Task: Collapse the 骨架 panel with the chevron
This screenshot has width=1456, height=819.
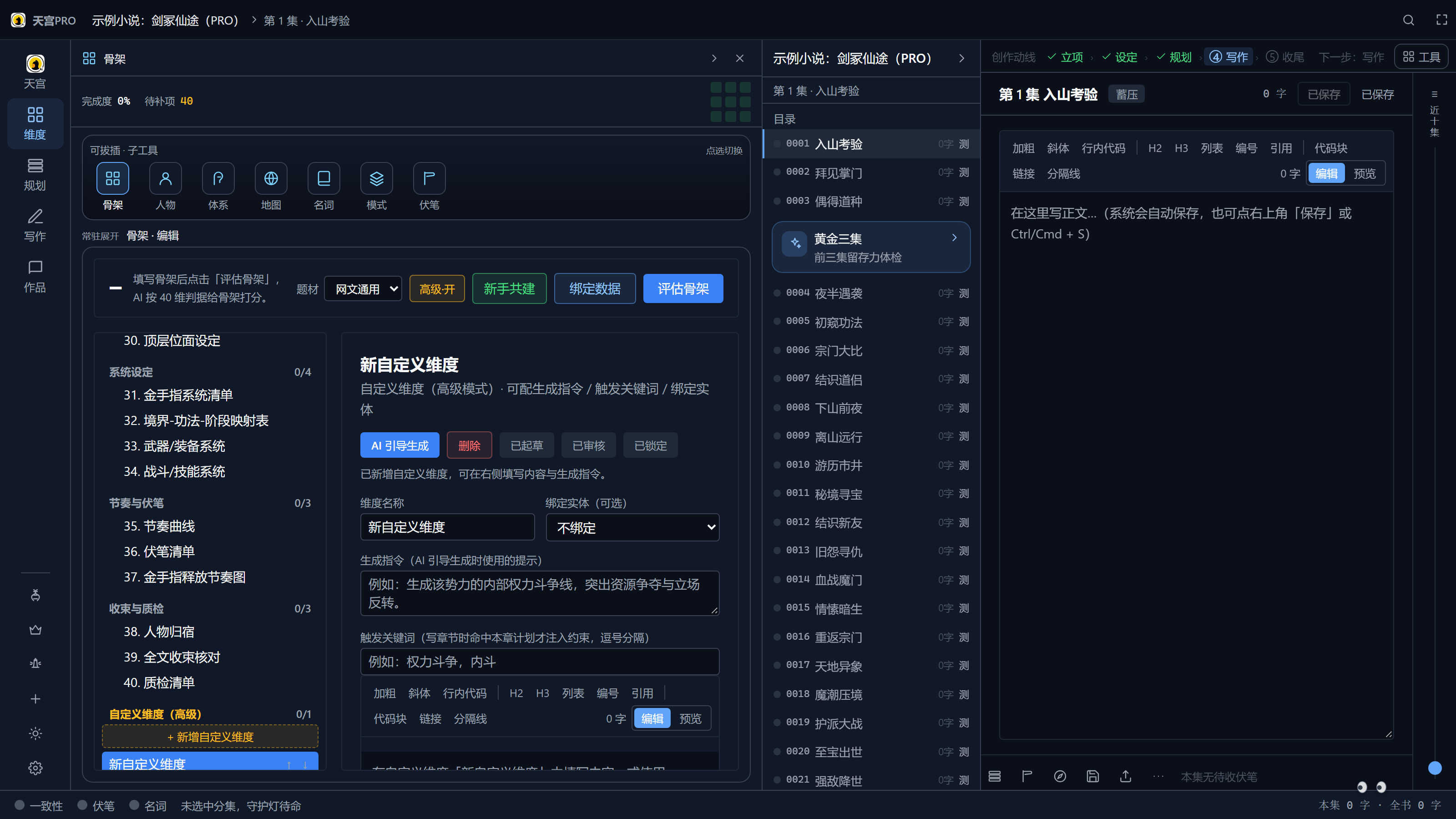Action: (x=714, y=58)
